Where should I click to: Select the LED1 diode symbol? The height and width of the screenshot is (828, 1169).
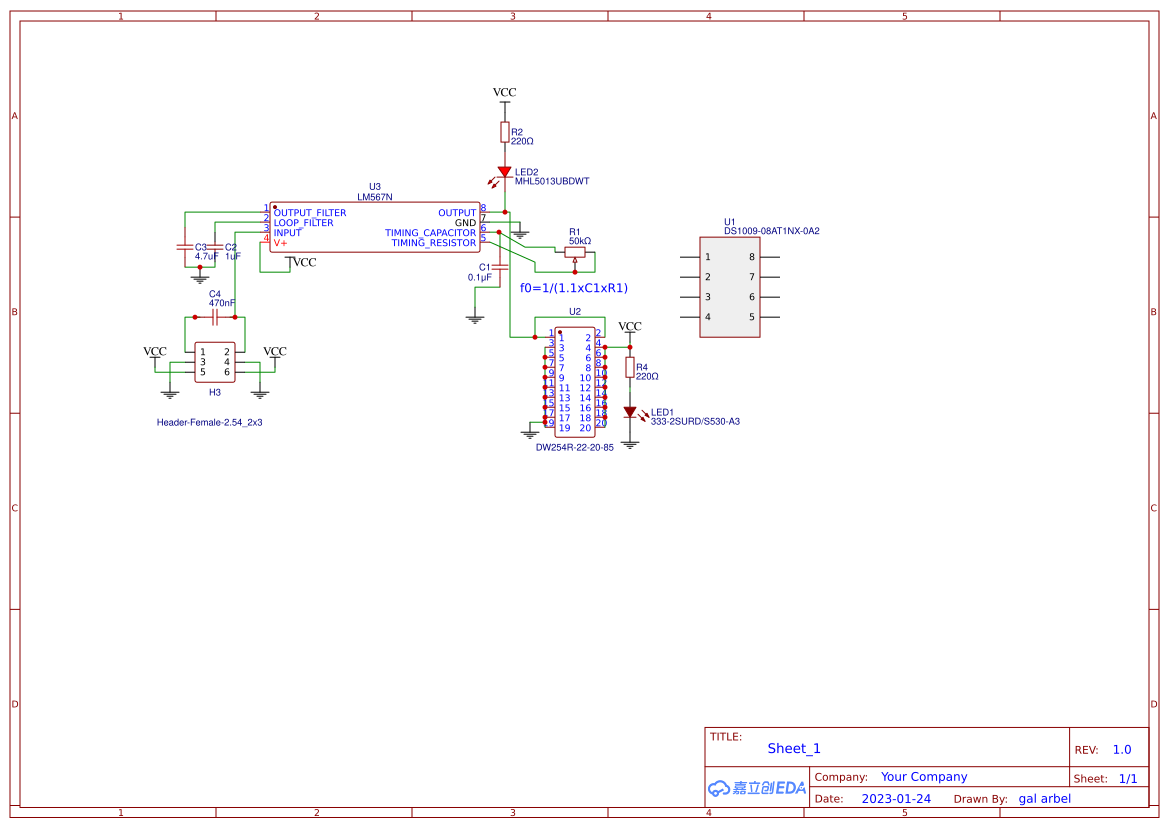click(x=630, y=412)
